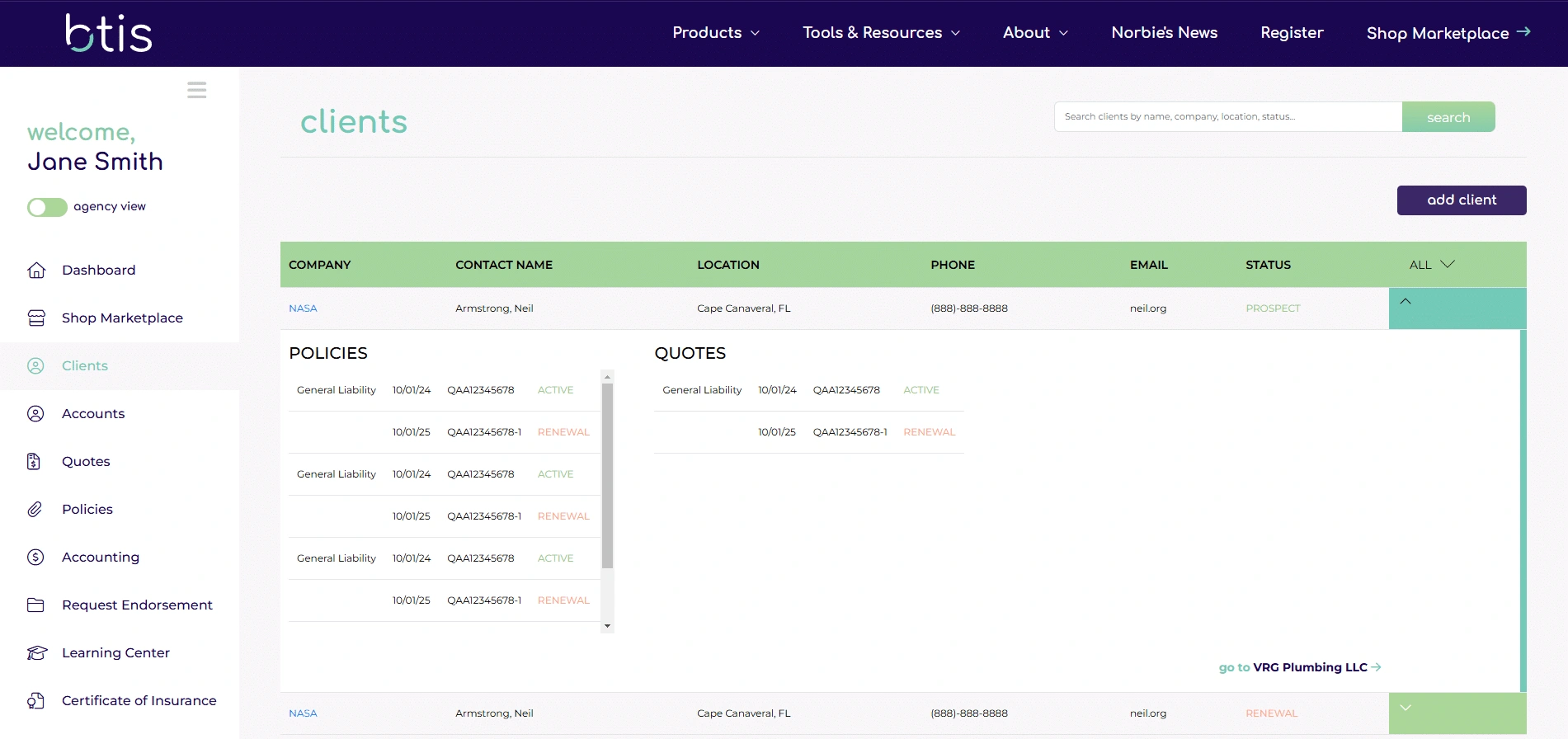Click the Learning Center graduation cap icon
Image resolution: width=1568 pixels, height=739 pixels.
[36, 653]
